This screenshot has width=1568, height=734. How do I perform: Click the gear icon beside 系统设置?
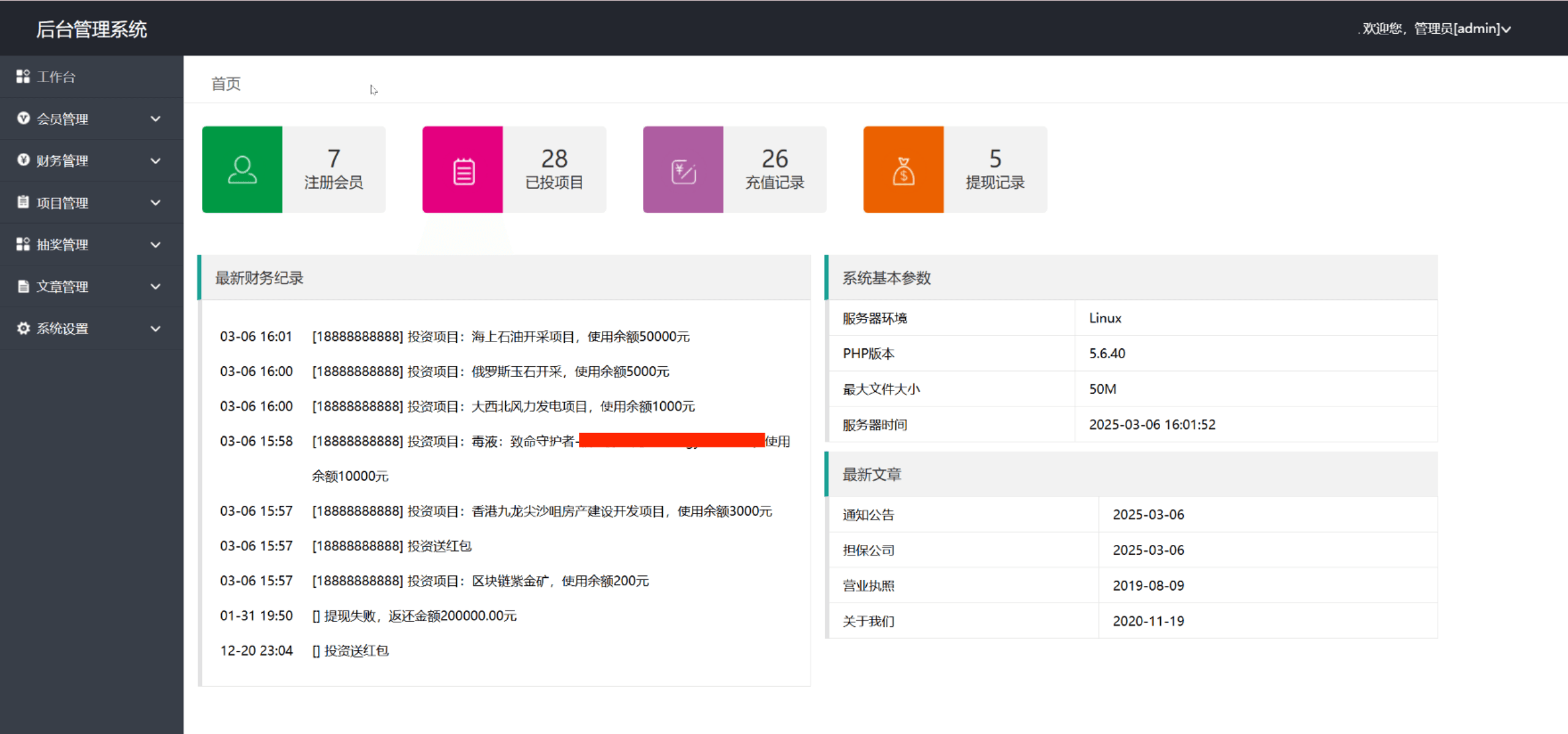(x=23, y=328)
